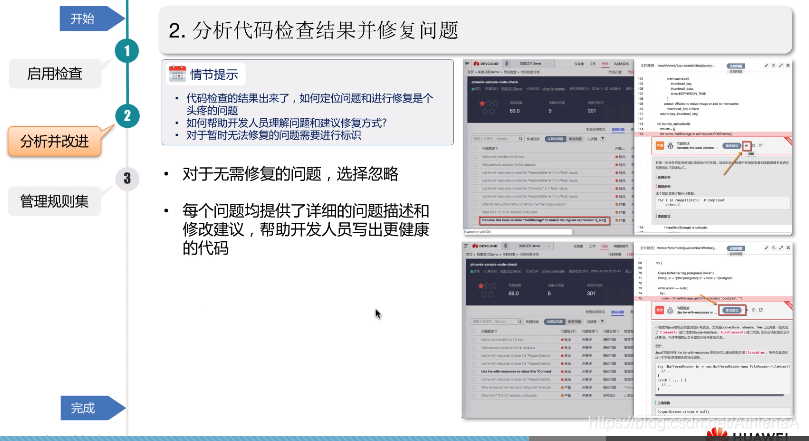The width and height of the screenshot is (809, 441).
Task: Click pencil edit icon in upper code panel
Action: tap(766, 66)
